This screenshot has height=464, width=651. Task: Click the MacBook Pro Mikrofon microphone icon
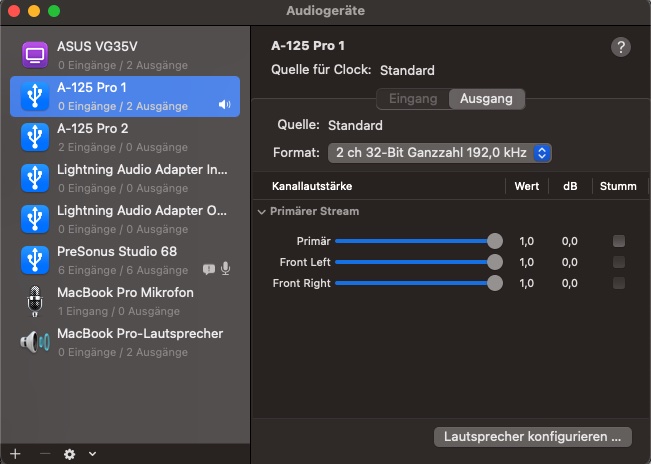point(35,301)
